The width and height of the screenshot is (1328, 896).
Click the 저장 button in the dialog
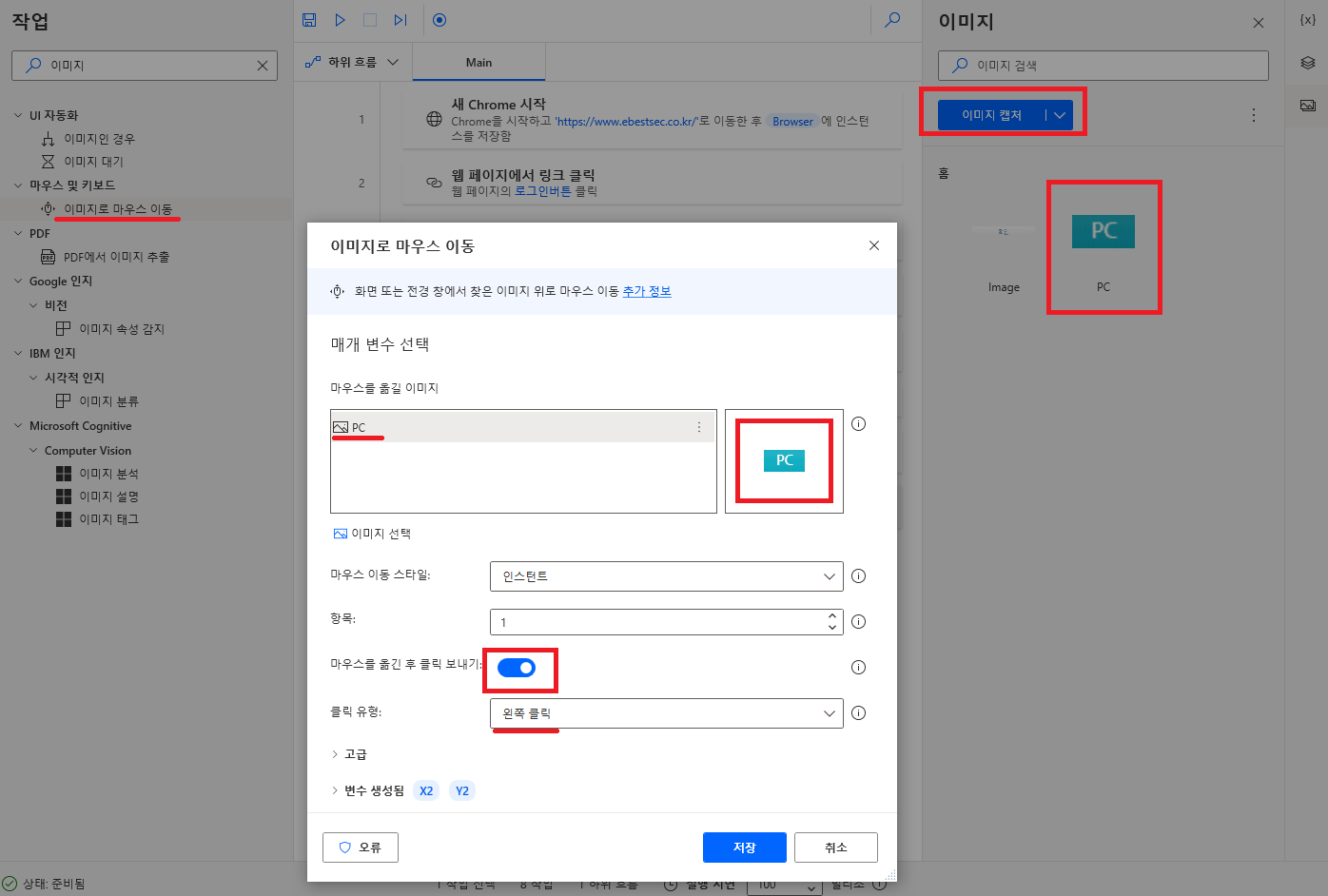pos(745,847)
